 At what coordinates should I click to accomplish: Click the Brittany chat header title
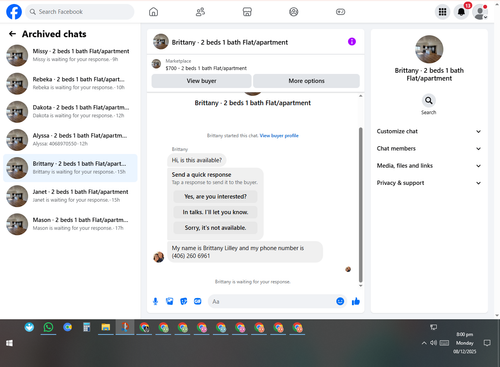pyautogui.click(x=230, y=42)
